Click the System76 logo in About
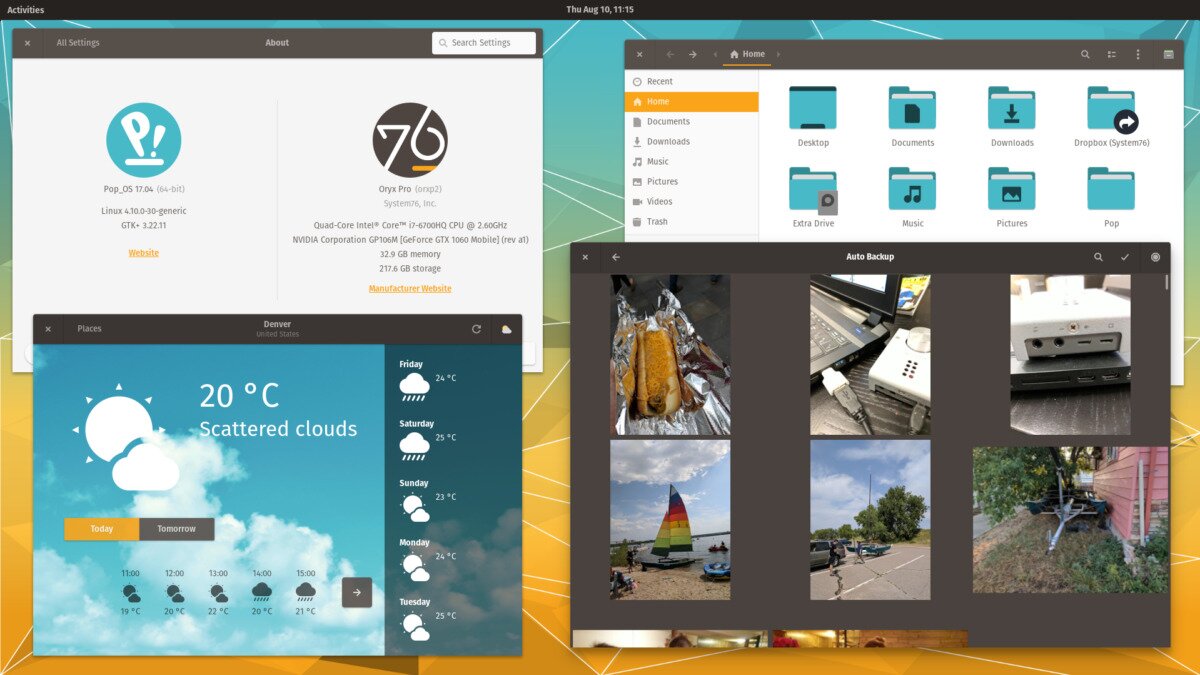 pyautogui.click(x=410, y=140)
